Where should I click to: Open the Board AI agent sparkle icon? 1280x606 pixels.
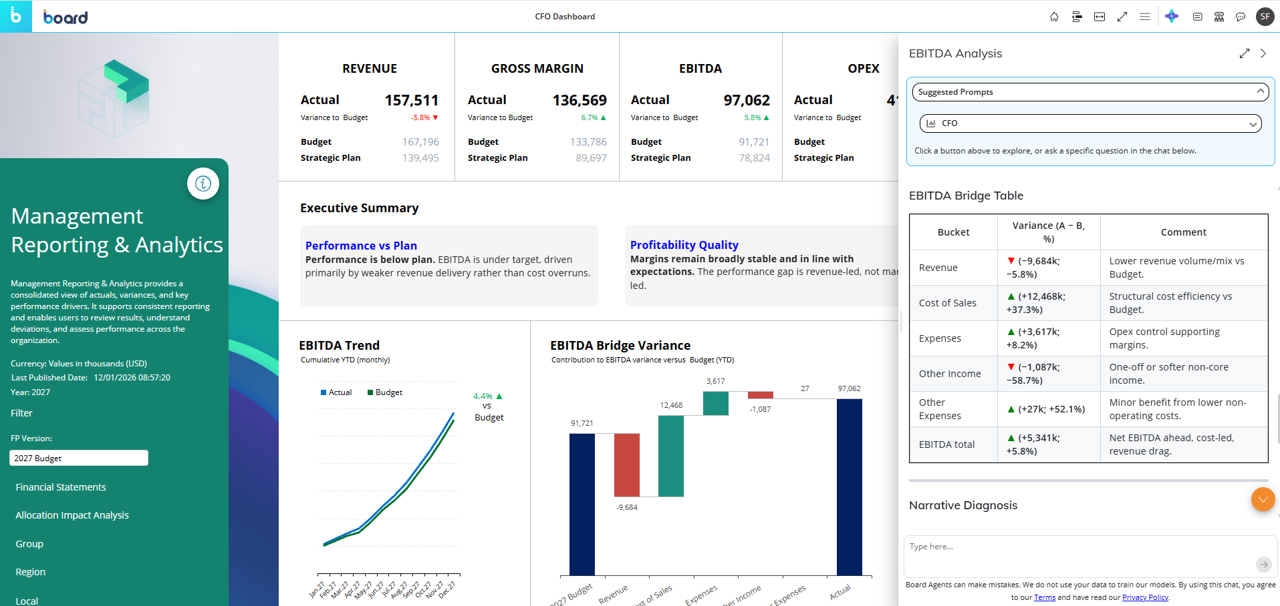pyautogui.click(x=1171, y=17)
